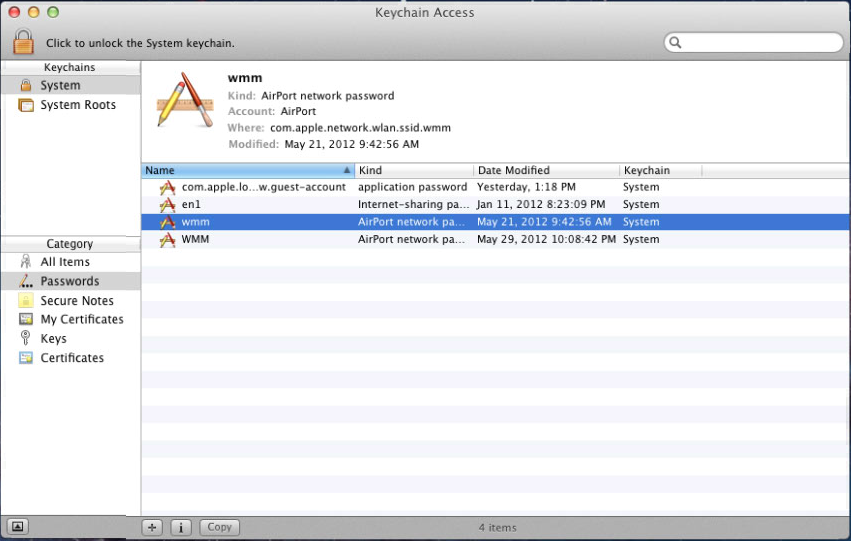
Task: Select the Passwords category
Action: pos(71,281)
